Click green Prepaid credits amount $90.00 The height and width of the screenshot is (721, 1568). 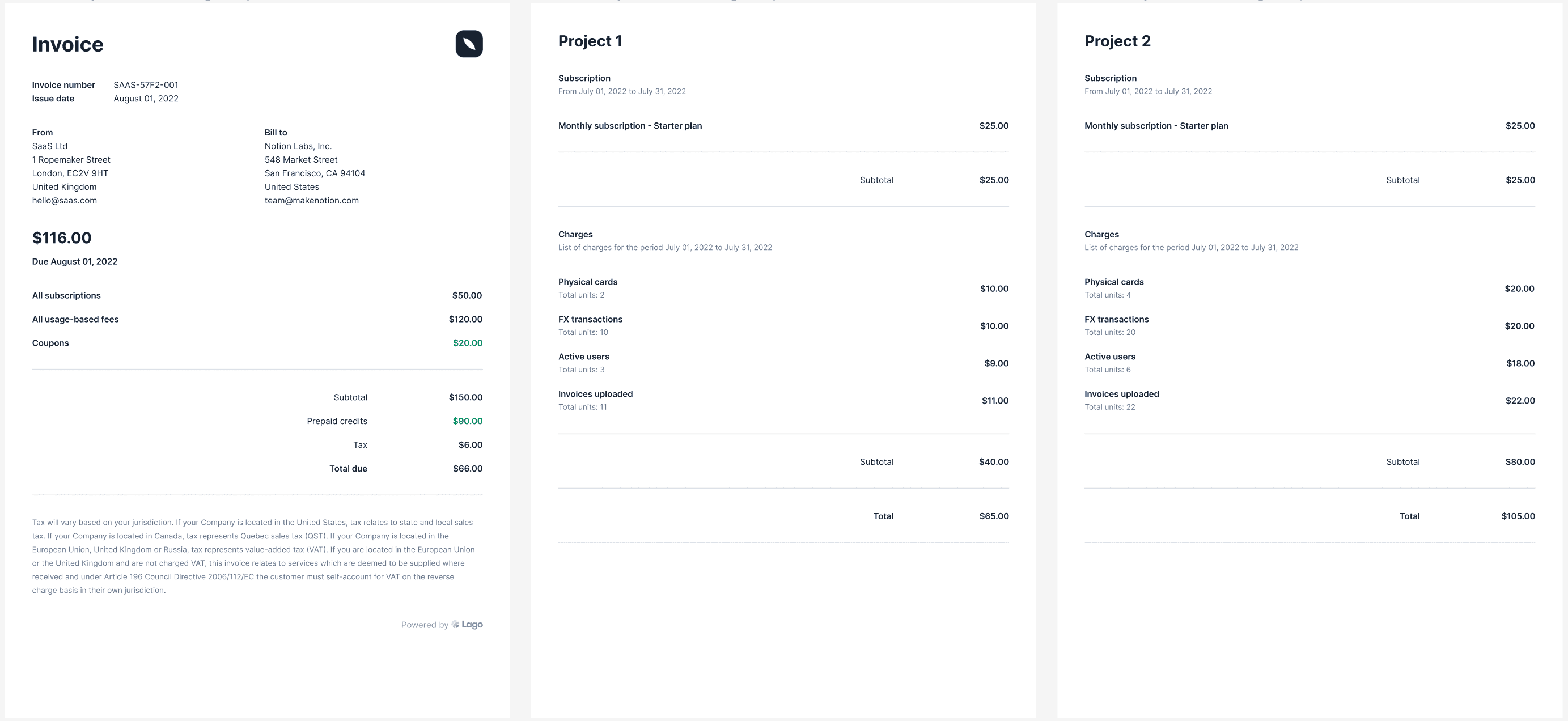(x=467, y=421)
